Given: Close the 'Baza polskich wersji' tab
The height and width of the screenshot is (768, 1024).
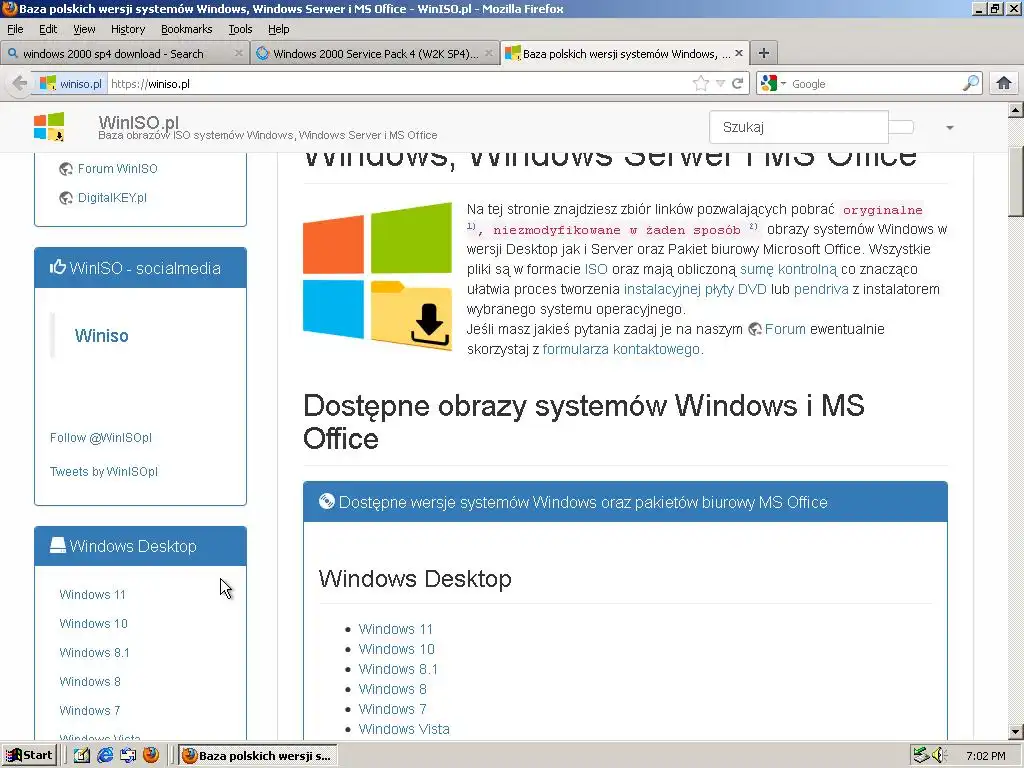Looking at the screenshot, I should (739, 54).
